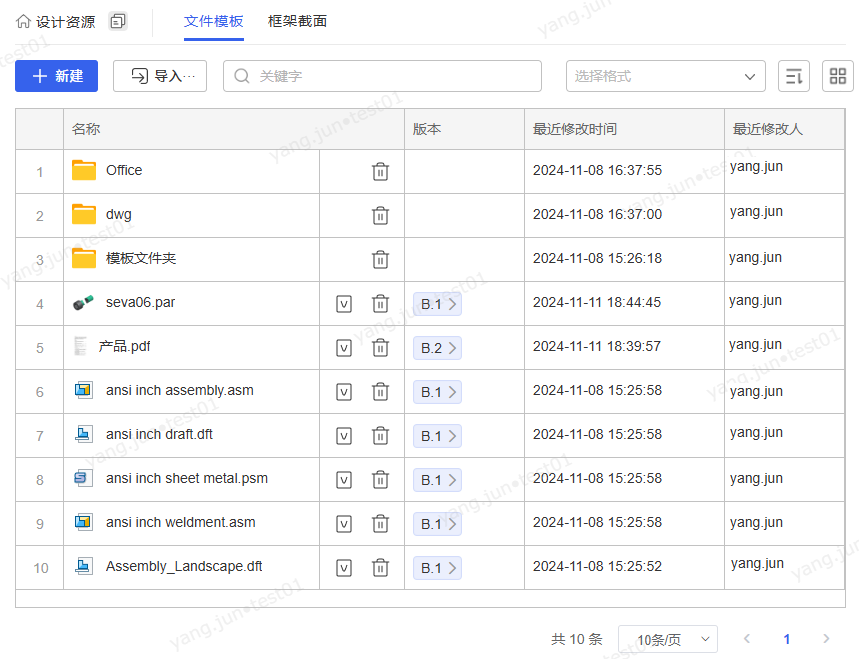The image size is (859, 659).
Task: Switch to the 框架截面 tab
Action: 297,21
